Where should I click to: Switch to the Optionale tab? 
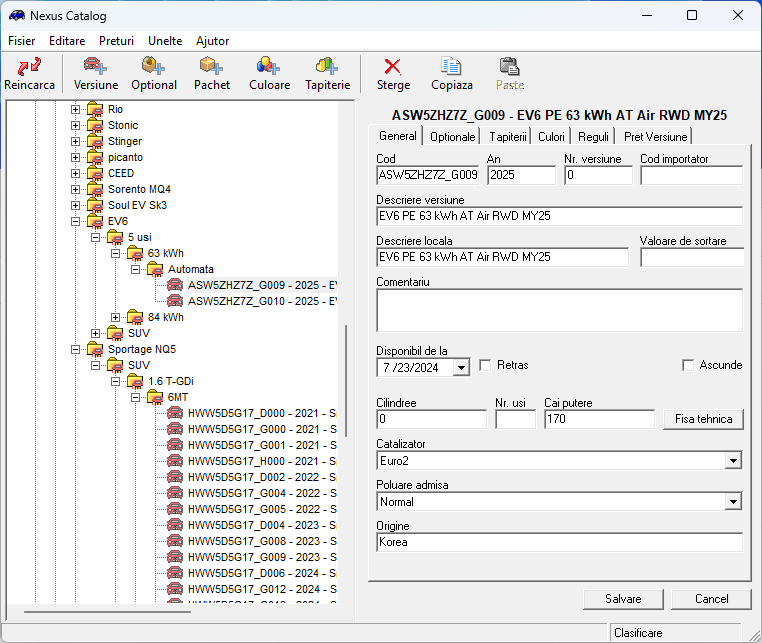coord(452,137)
